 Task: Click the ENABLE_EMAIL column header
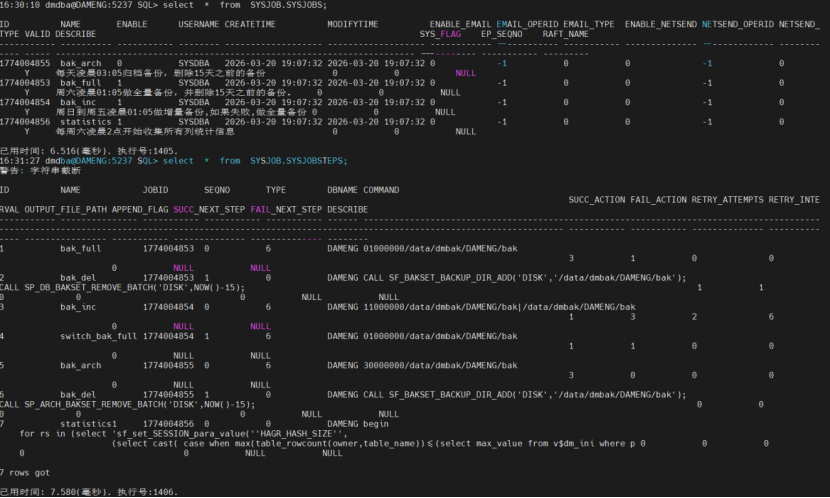(461, 24)
